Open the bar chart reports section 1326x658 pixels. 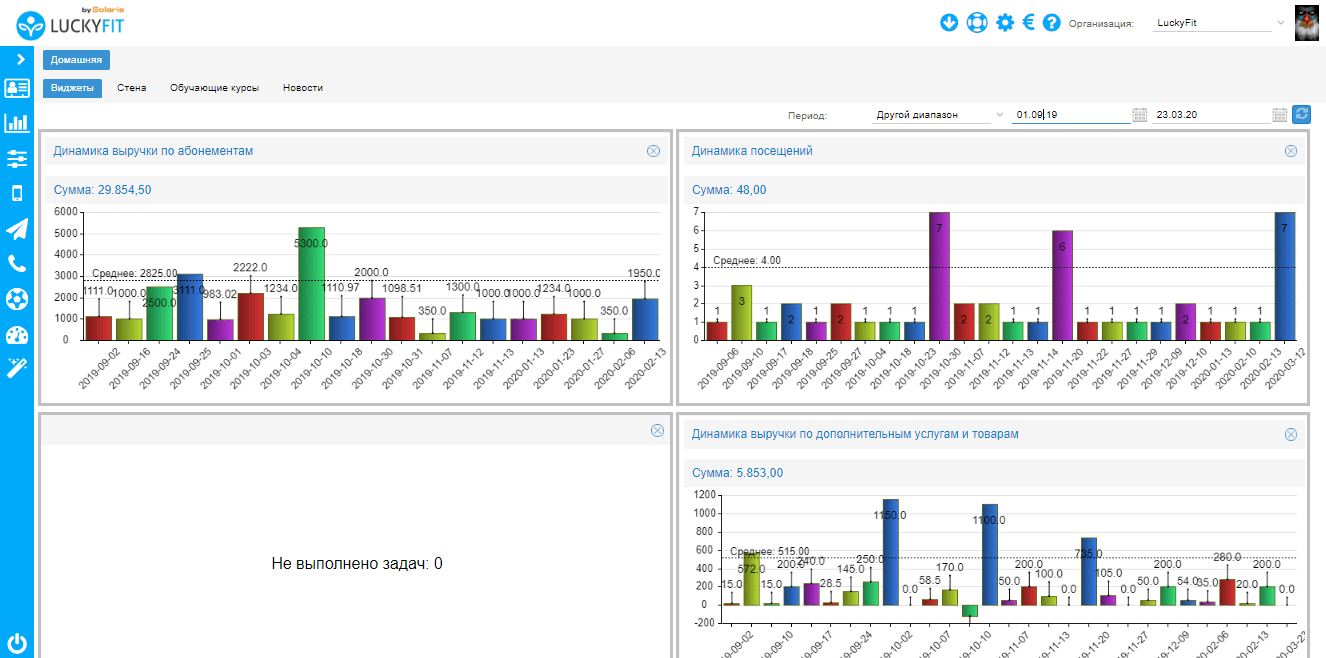coord(17,123)
